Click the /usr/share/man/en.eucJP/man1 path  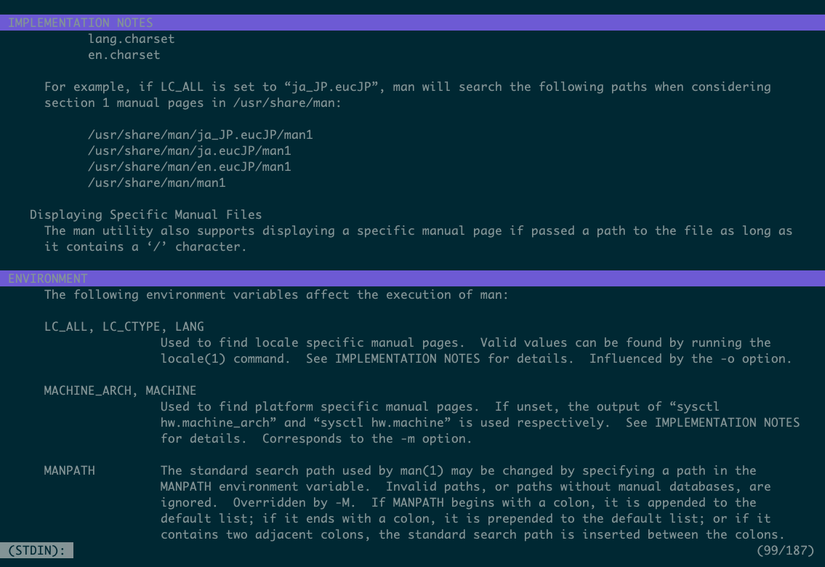click(x=189, y=166)
